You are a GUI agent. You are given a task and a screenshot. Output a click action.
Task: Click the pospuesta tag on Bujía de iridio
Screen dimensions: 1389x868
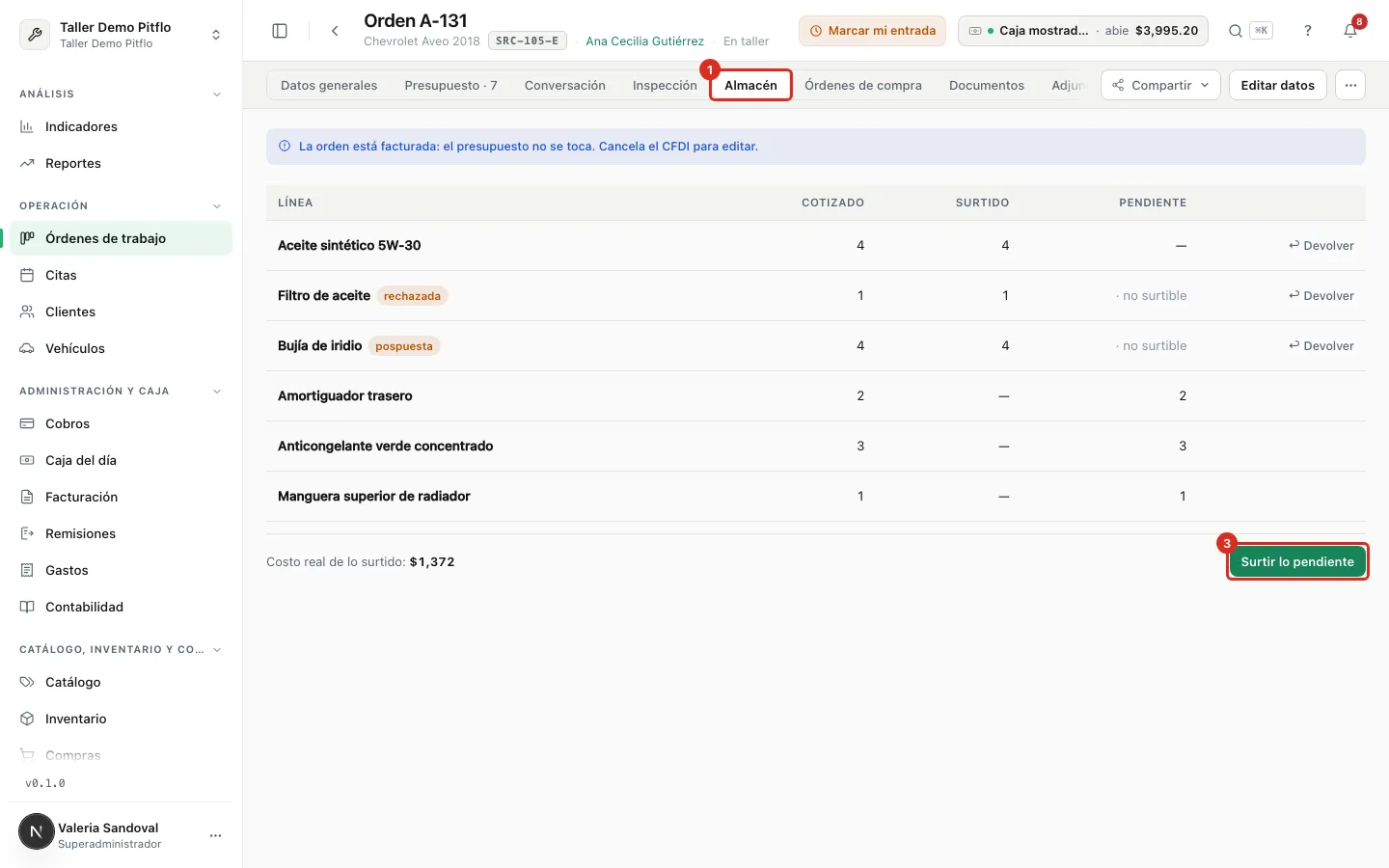click(404, 346)
